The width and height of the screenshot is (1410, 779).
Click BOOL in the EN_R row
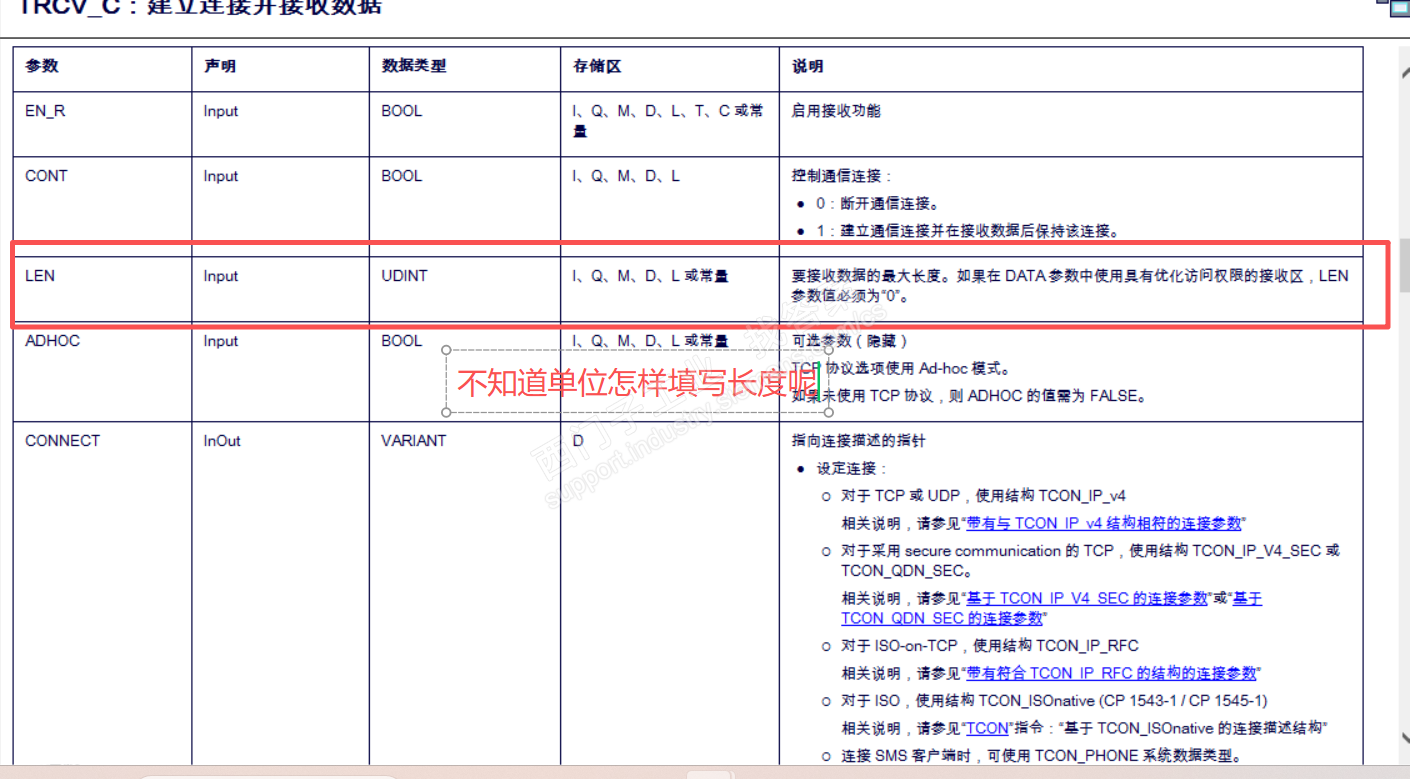tap(402, 111)
